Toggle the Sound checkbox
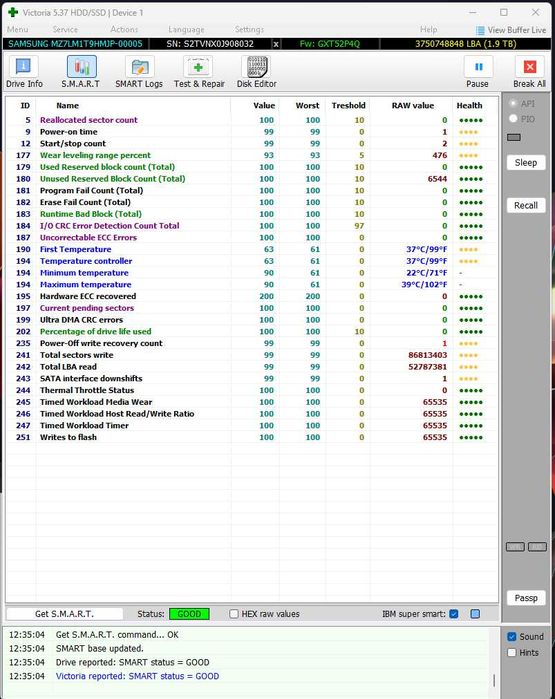555x699 pixels. (512, 637)
